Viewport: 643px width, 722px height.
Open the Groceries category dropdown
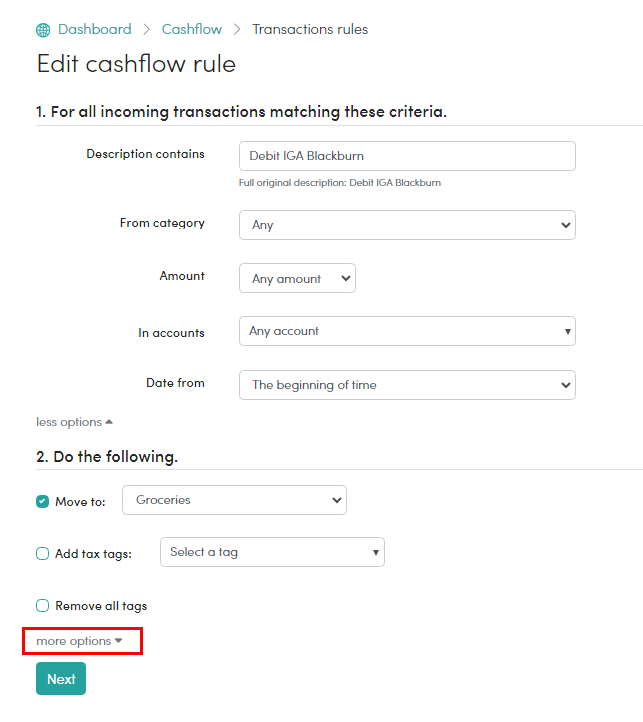pyautogui.click(x=234, y=500)
